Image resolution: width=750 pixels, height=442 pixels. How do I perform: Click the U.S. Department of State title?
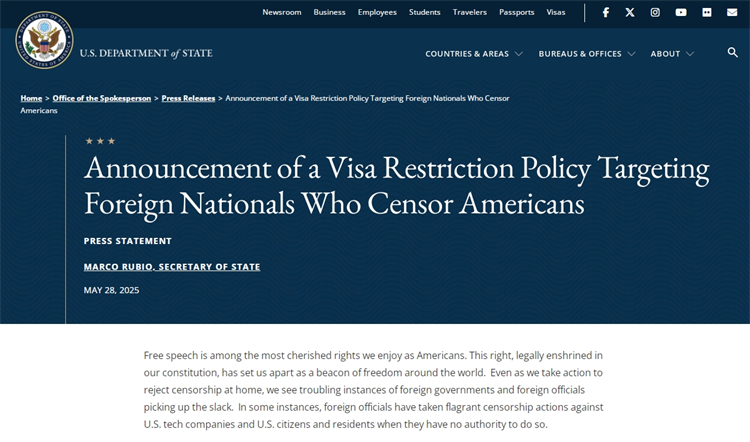[x=146, y=53]
